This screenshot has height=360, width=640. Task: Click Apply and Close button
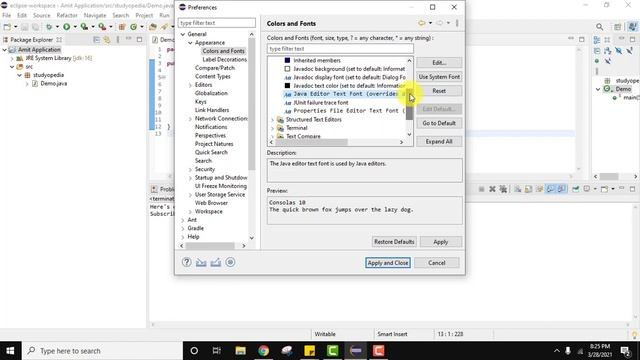click(388, 263)
